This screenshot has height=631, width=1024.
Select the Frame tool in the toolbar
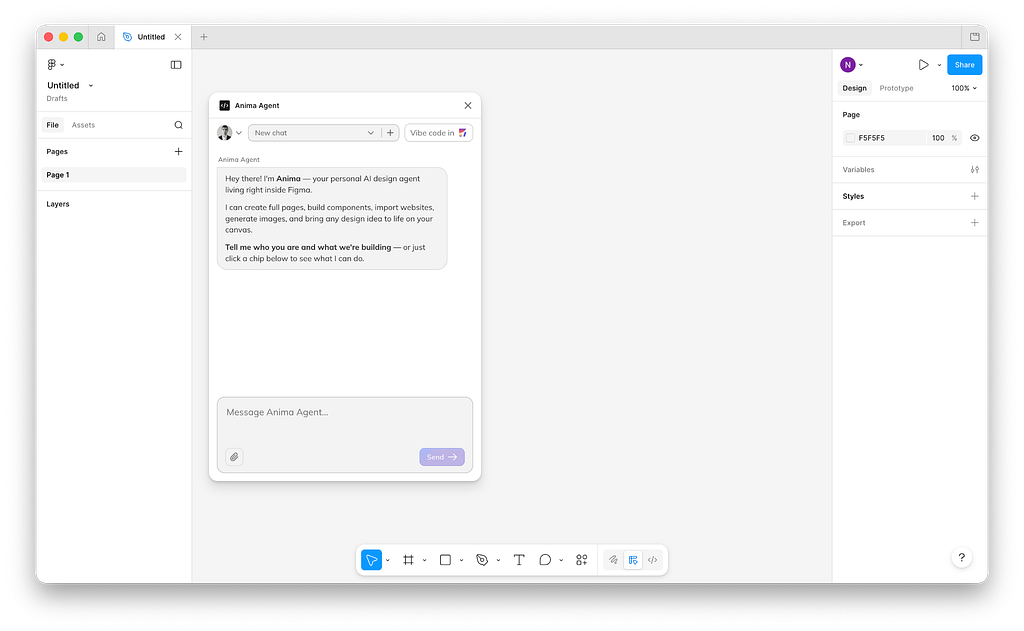tap(408, 560)
